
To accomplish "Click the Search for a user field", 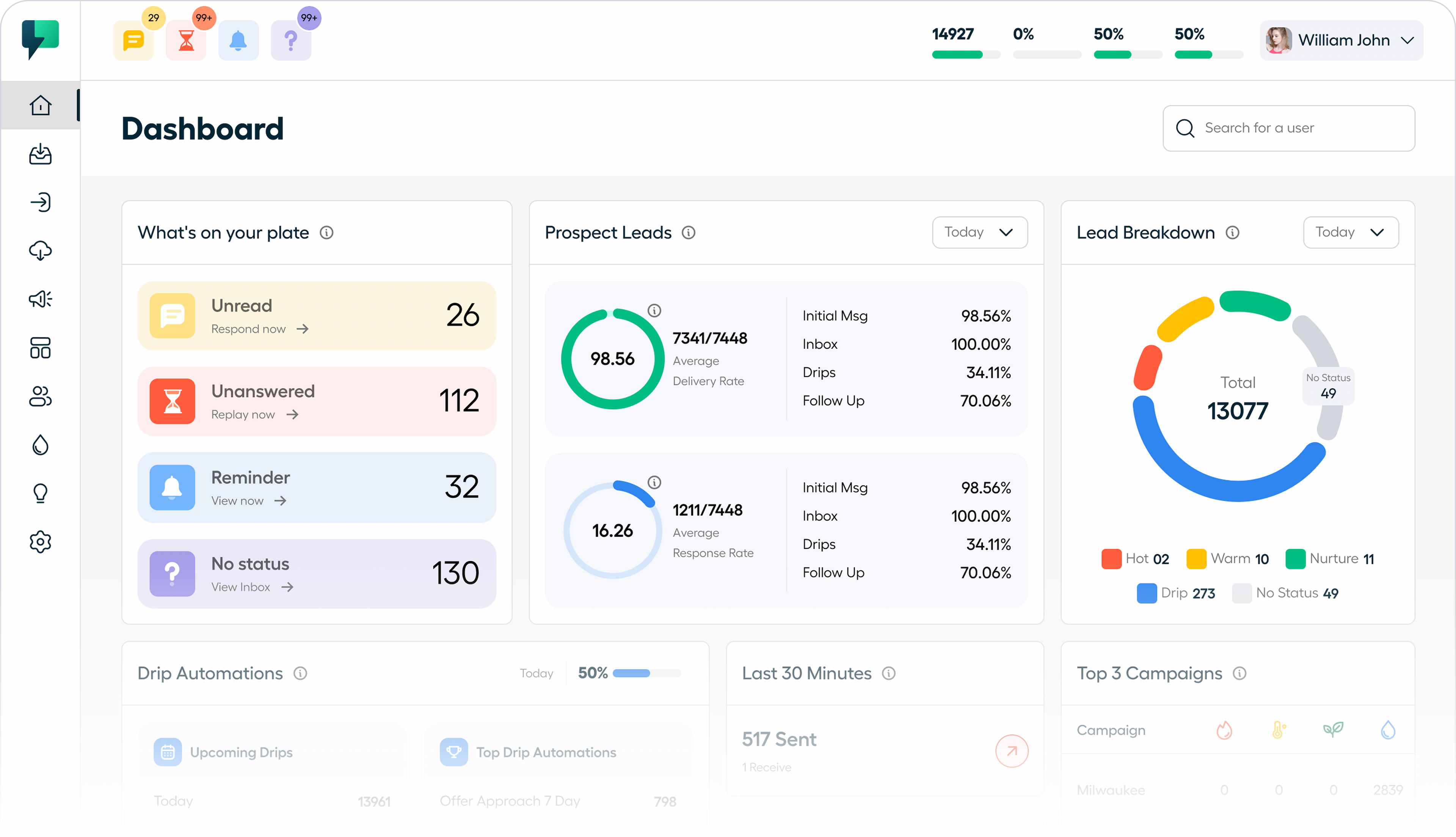I will (x=1288, y=128).
